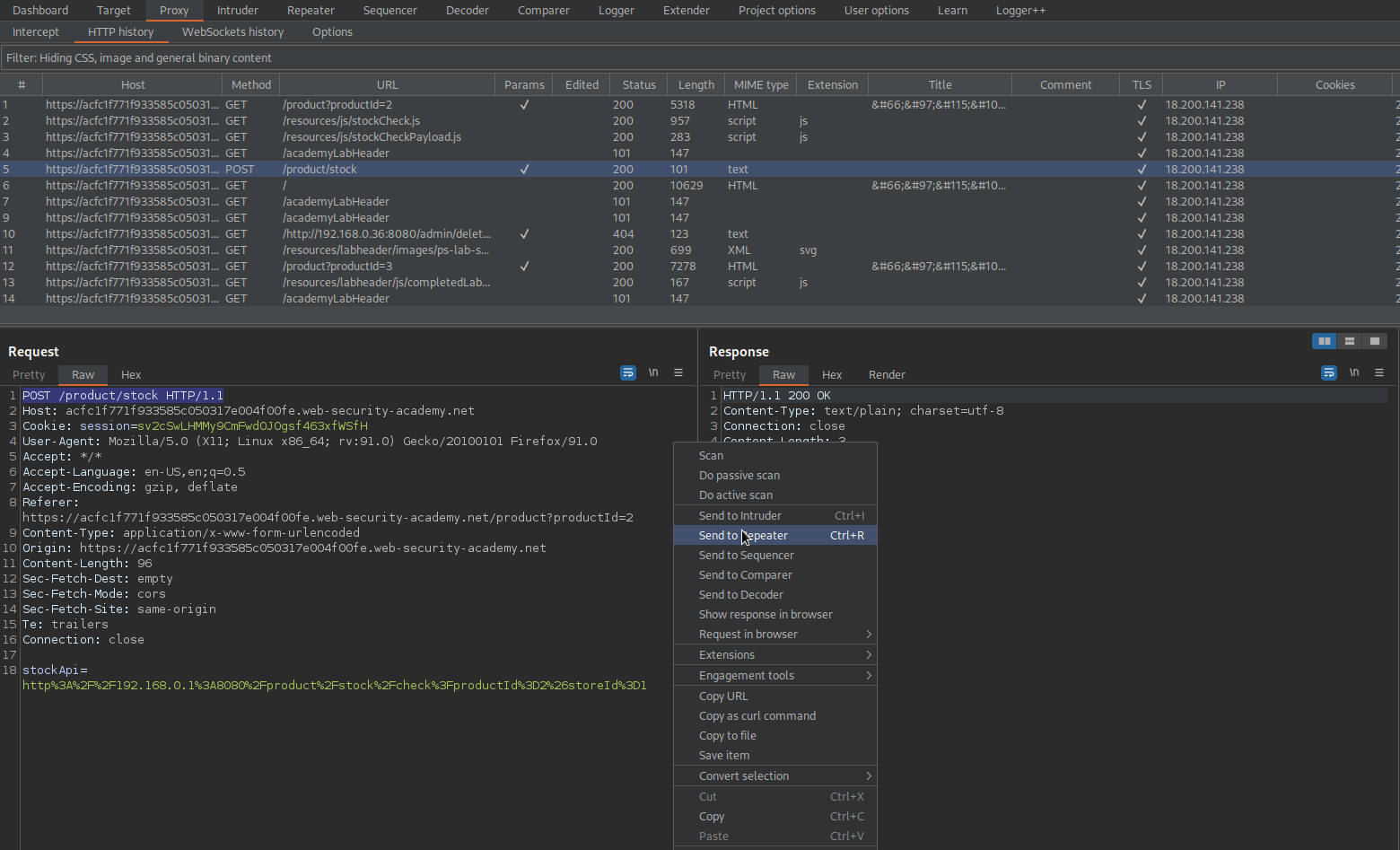This screenshot has width=1400, height=850.
Task: Choose Send to Intruder menu entry
Action: coord(775,516)
